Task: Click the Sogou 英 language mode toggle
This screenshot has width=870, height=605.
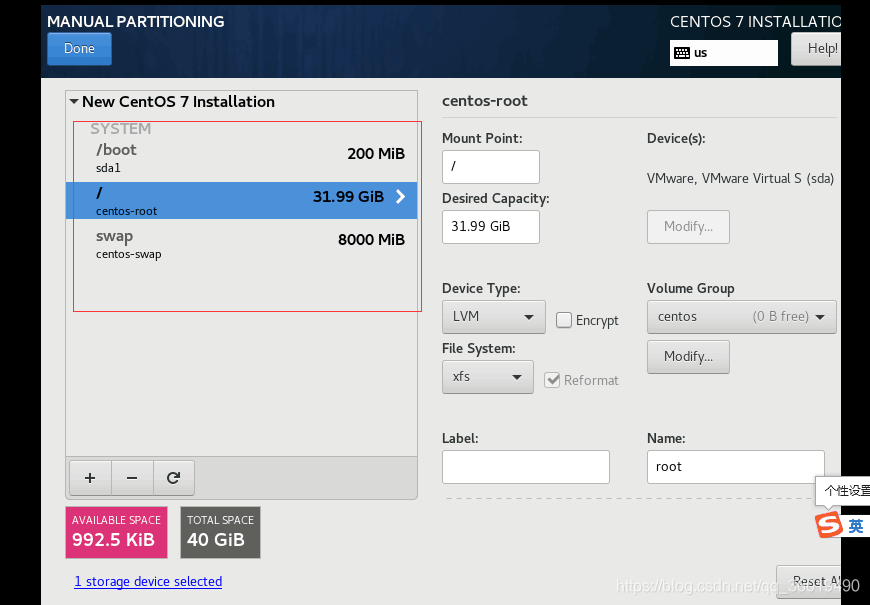Action: (x=855, y=526)
